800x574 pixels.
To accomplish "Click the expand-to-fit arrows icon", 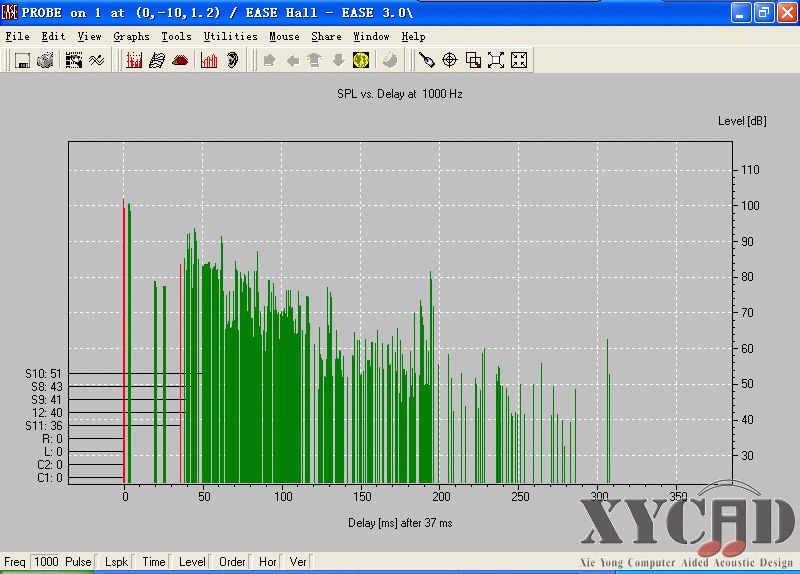I will [496, 60].
